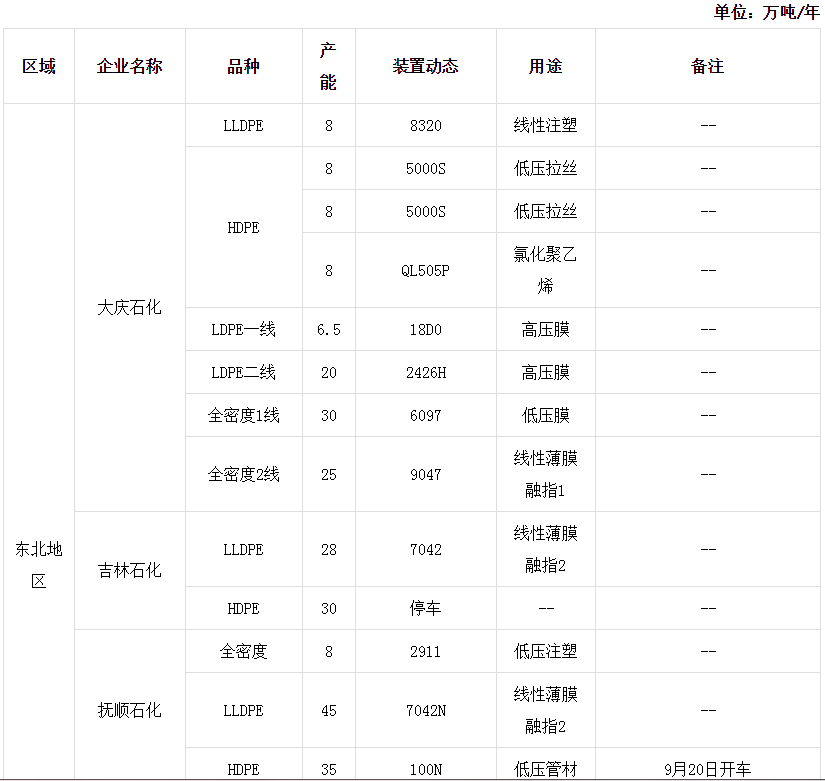825x781 pixels.
Task: Click the 备注 column header
Action: pos(708,66)
